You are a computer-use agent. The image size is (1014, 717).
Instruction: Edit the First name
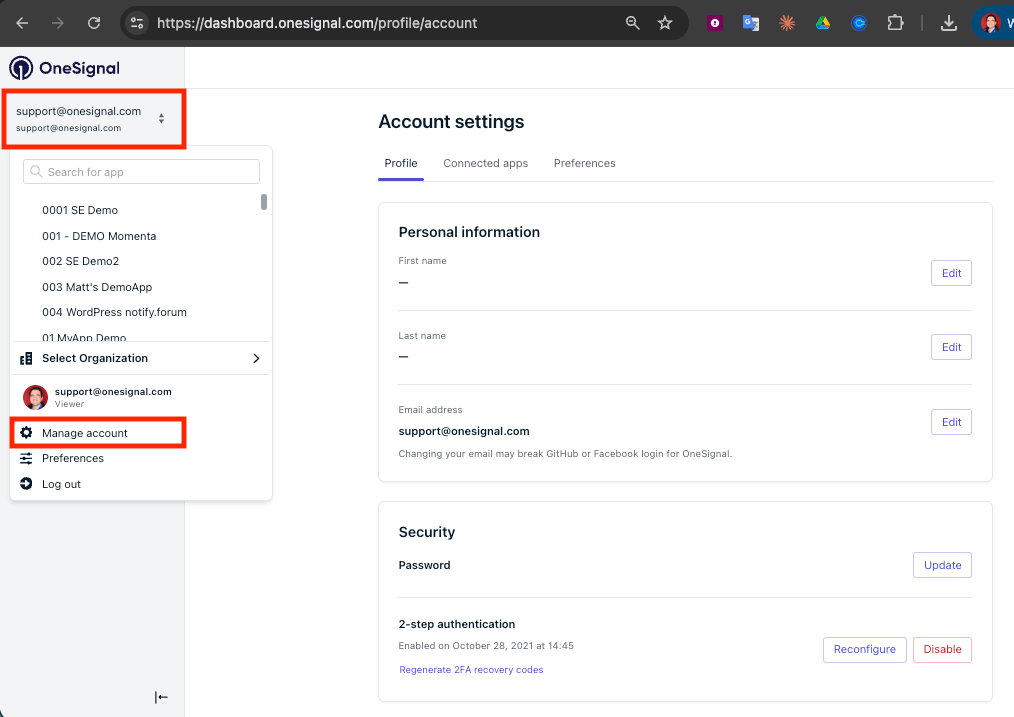point(951,273)
